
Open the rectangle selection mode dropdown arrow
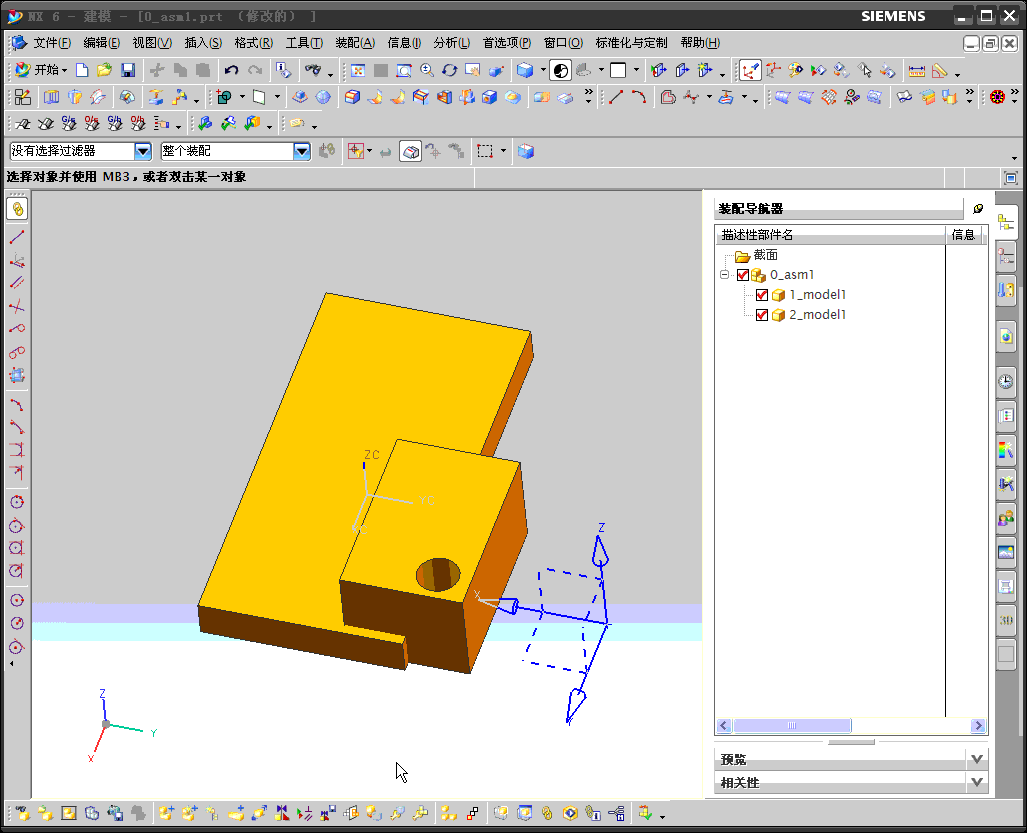[x=503, y=151]
